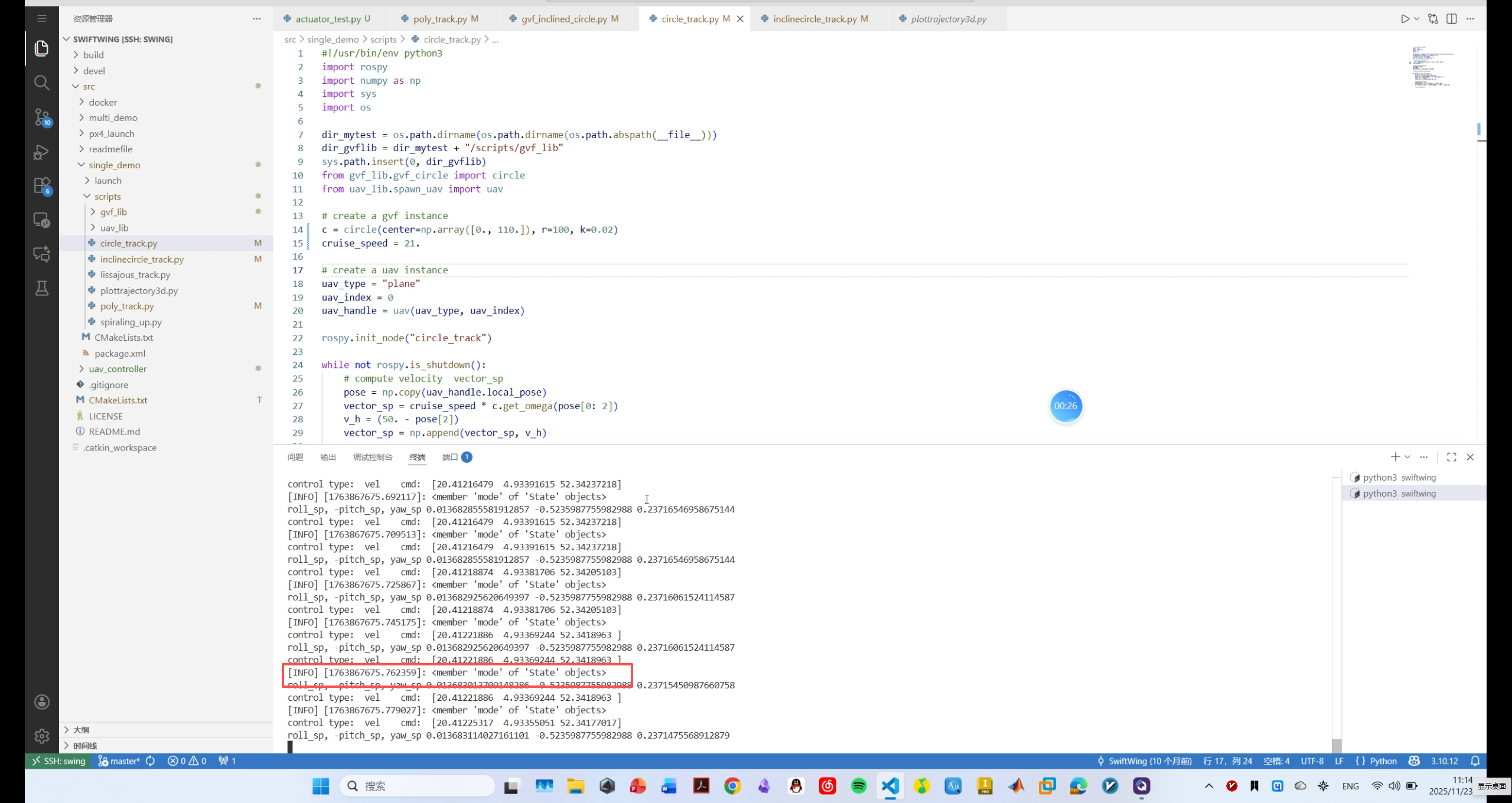Open the Ports panel tab

click(x=457, y=457)
